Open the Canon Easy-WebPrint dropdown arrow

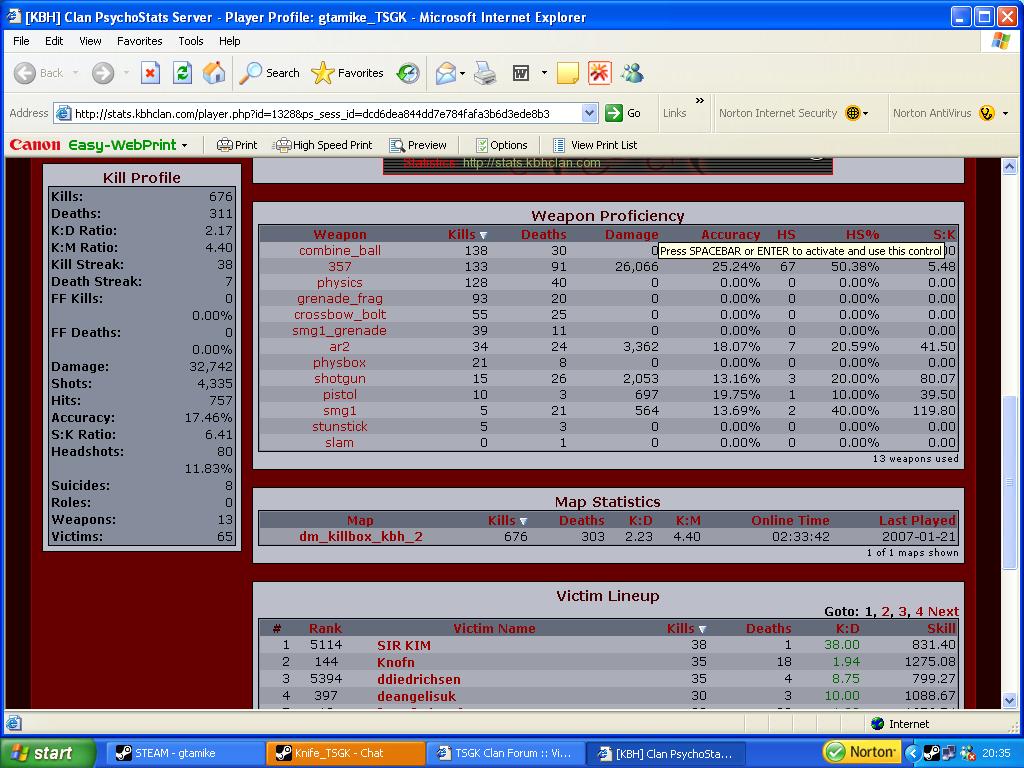coord(184,146)
